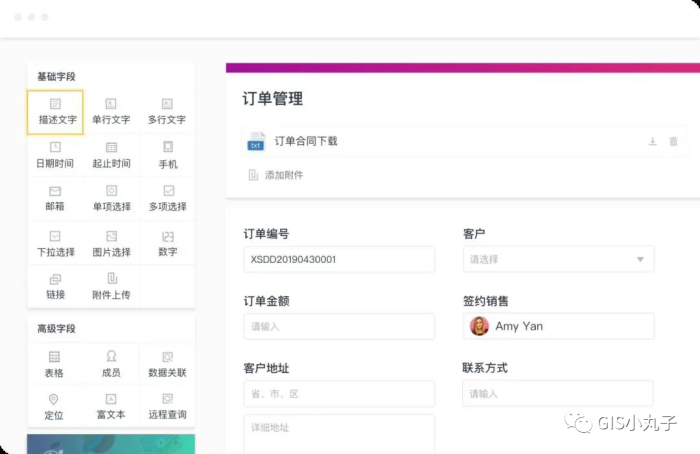
Task: Select the 描述文字 field type
Action: pos(55,111)
